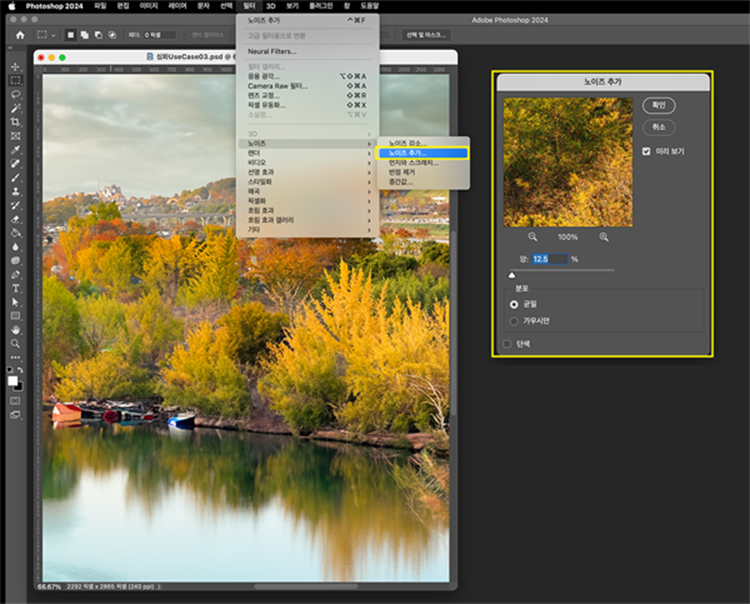This screenshot has width=750, height=604.
Task: Zoom out the noise preview
Action: (532, 237)
